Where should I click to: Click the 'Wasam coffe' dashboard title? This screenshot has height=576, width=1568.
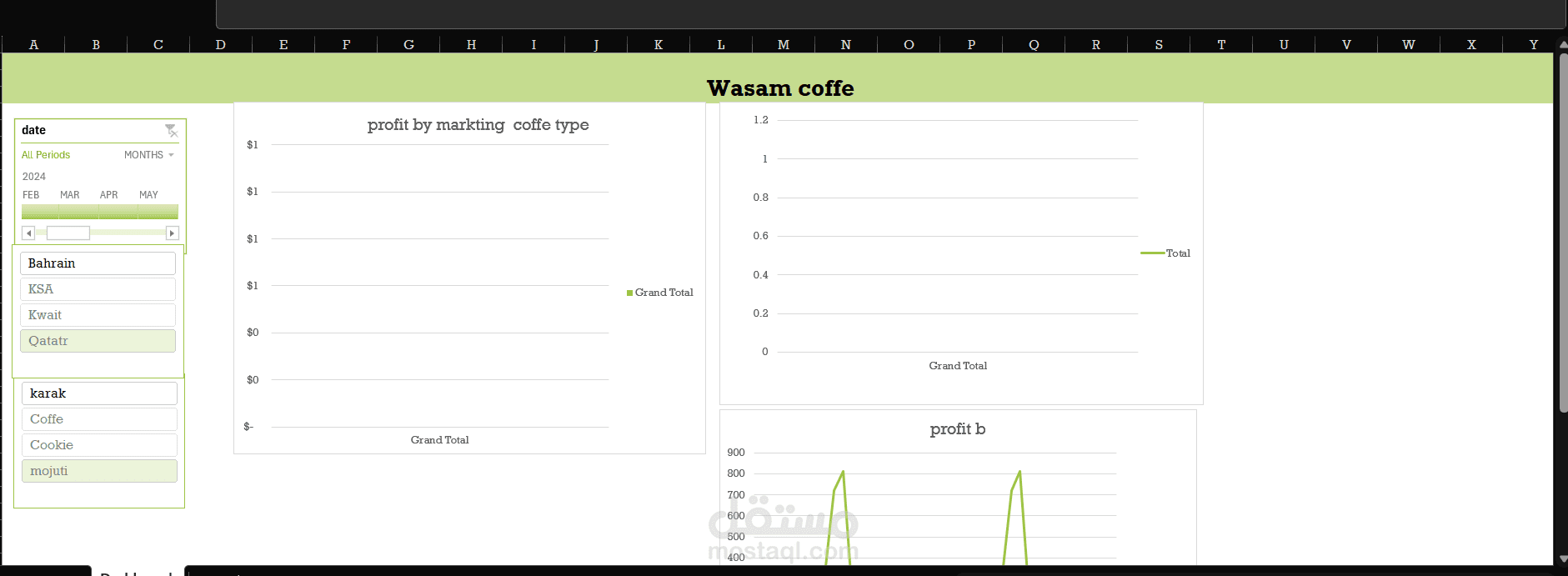coord(780,88)
